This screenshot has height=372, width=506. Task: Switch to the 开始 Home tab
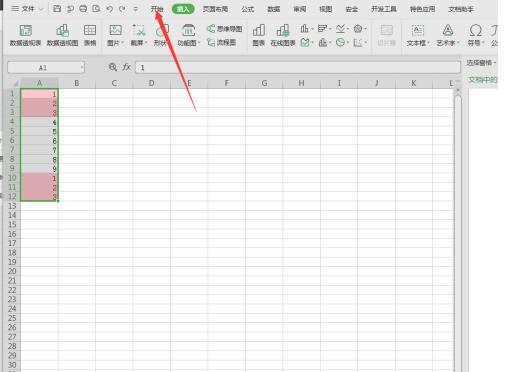pyautogui.click(x=157, y=9)
